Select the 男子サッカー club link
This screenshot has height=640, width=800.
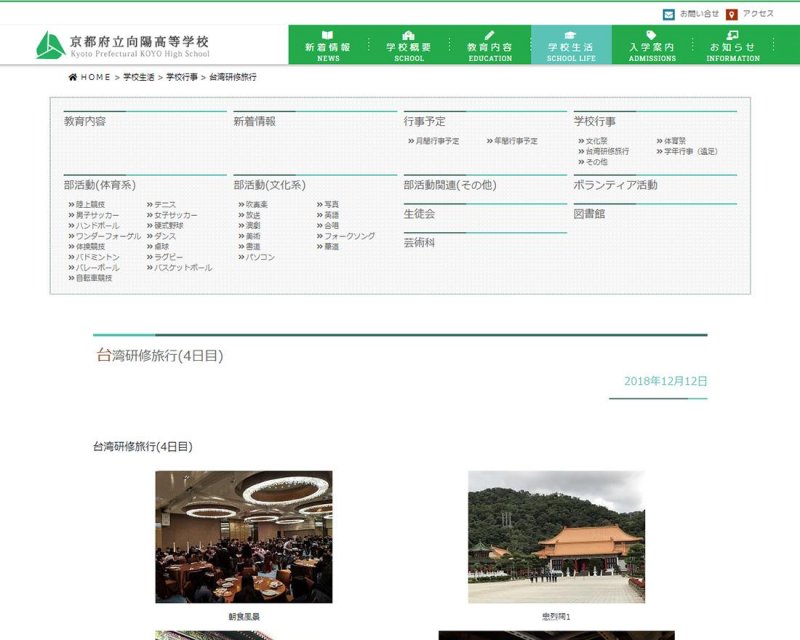coord(96,215)
